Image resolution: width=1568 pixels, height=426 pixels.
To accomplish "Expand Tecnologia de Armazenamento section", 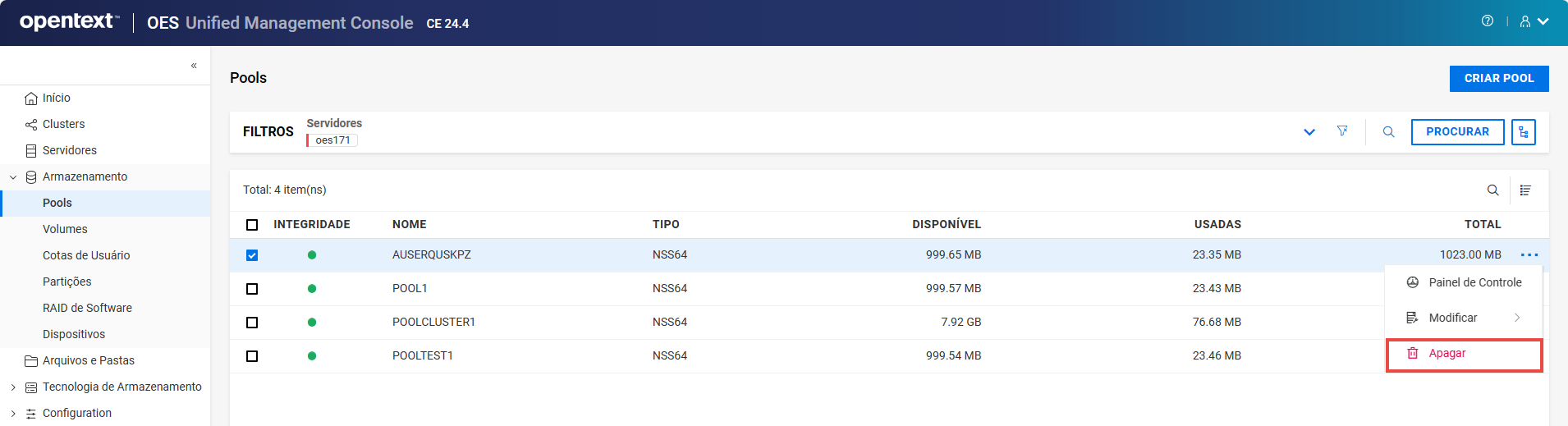I will coord(13,387).
